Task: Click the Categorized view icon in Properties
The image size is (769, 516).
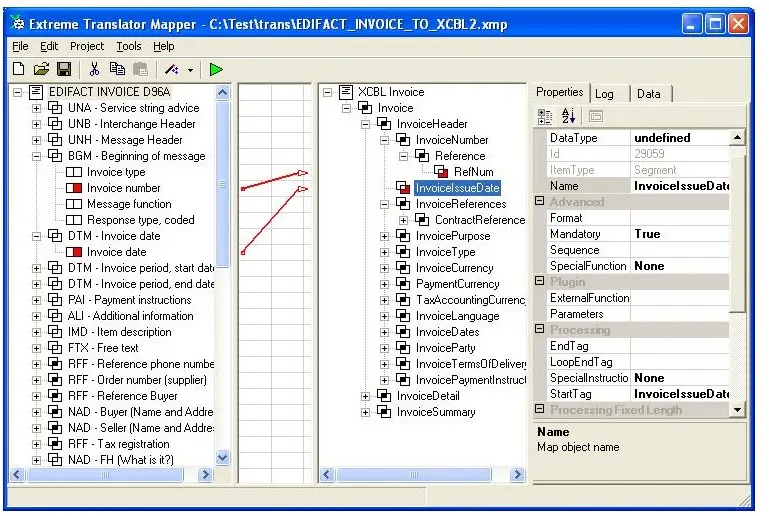Action: tap(545, 117)
